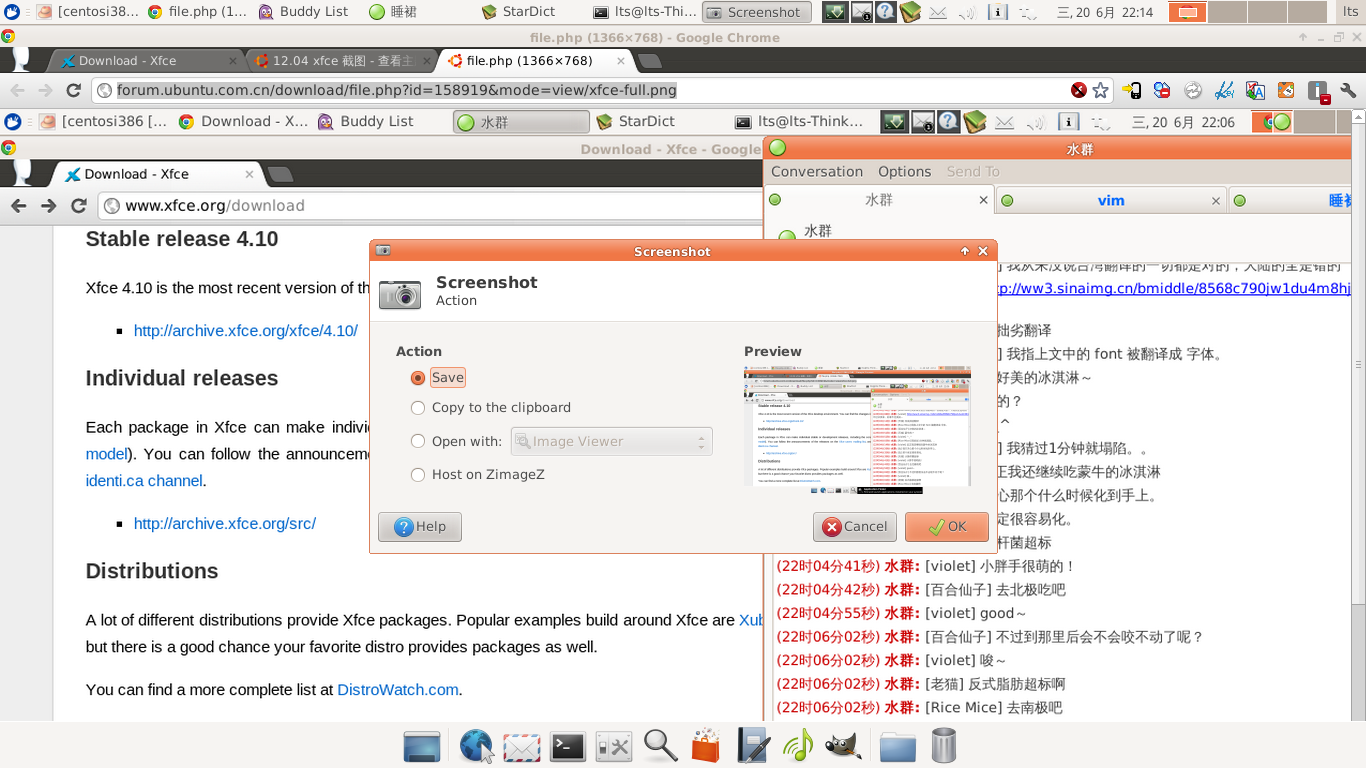Switch to StarDict in the top taskbar
Image resolution: width=1366 pixels, height=768 pixels.
518,12
